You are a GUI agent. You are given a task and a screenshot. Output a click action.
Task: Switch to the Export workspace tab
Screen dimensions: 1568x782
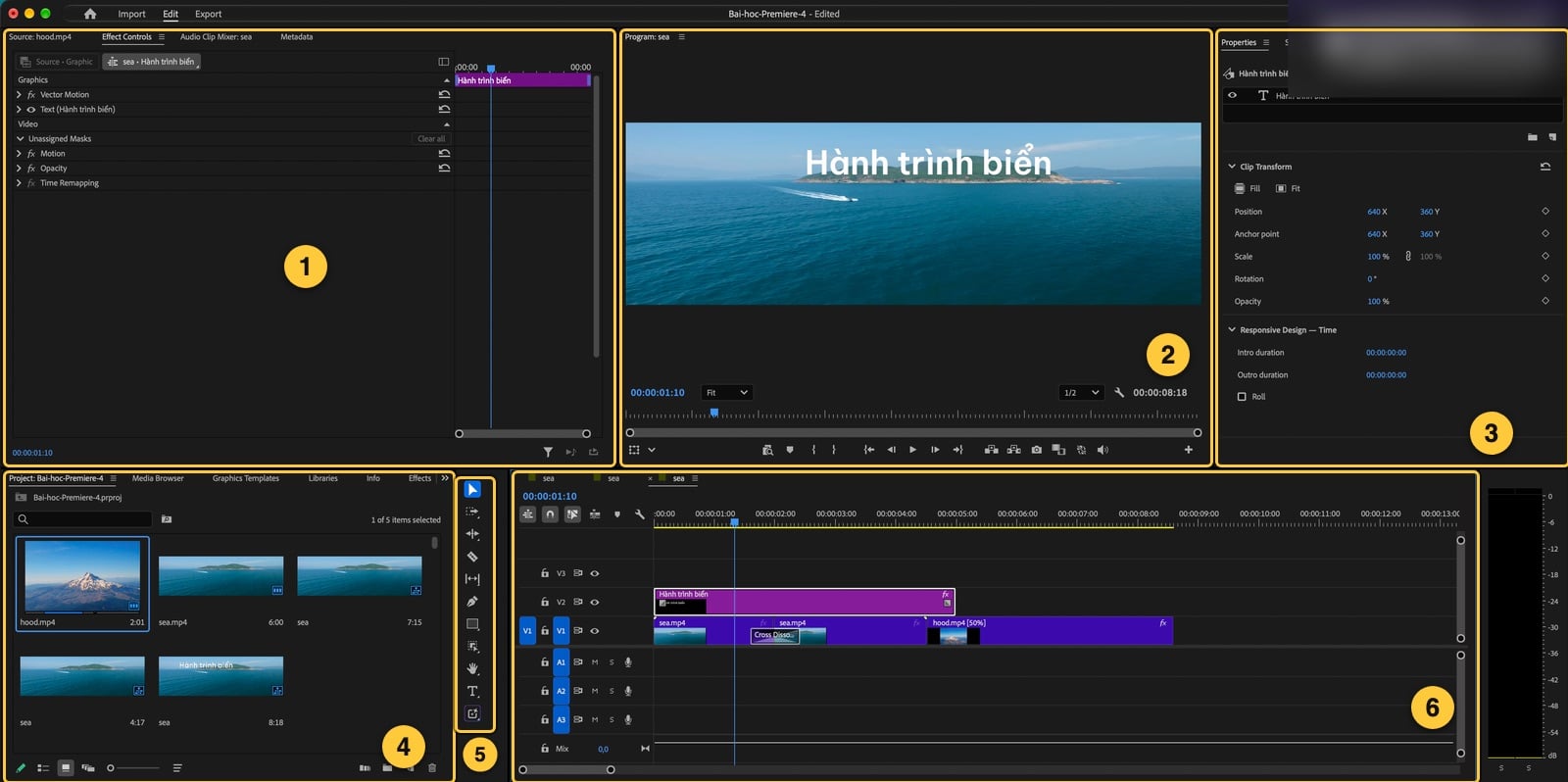tap(208, 14)
